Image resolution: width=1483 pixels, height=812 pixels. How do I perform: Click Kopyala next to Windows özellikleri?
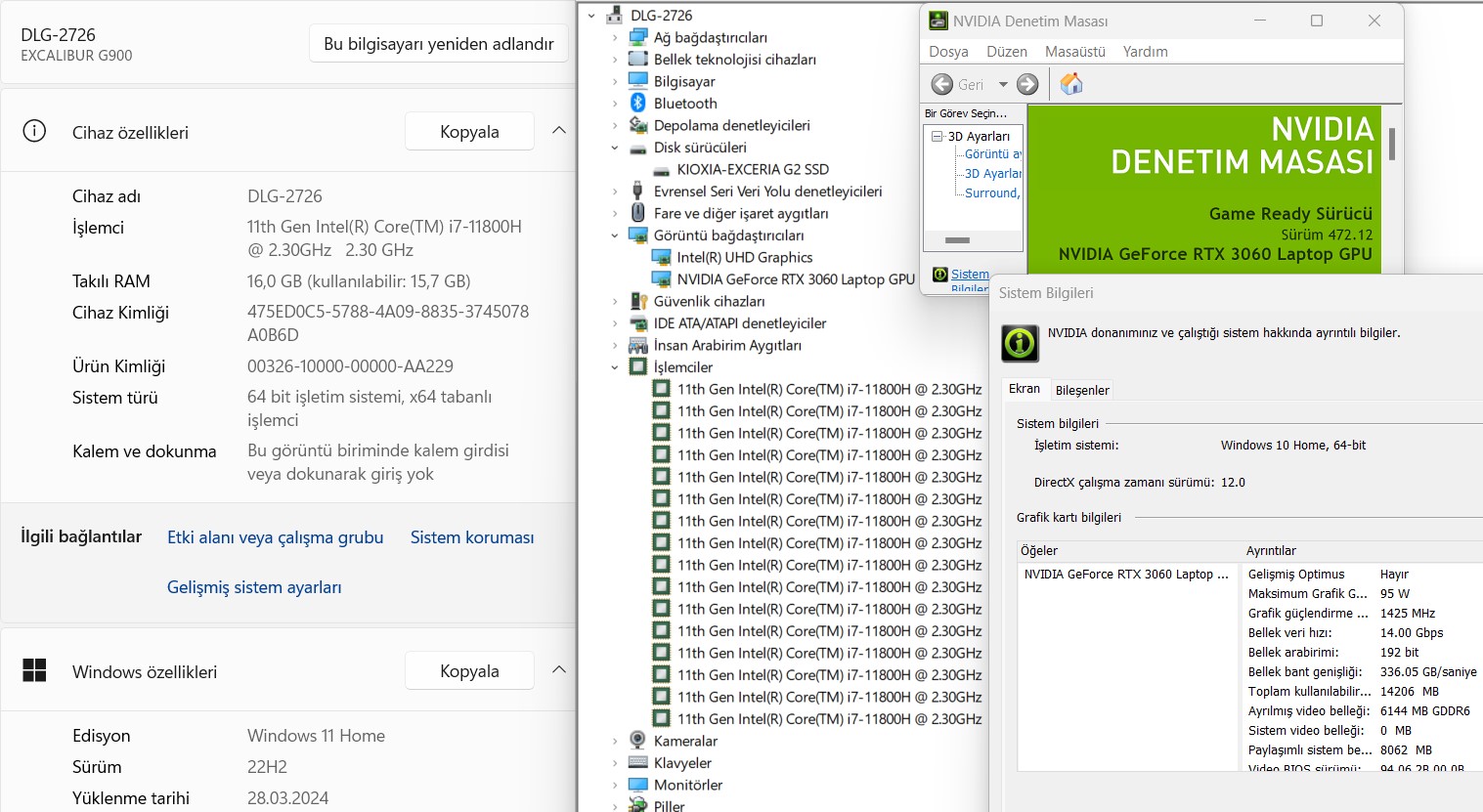click(469, 671)
